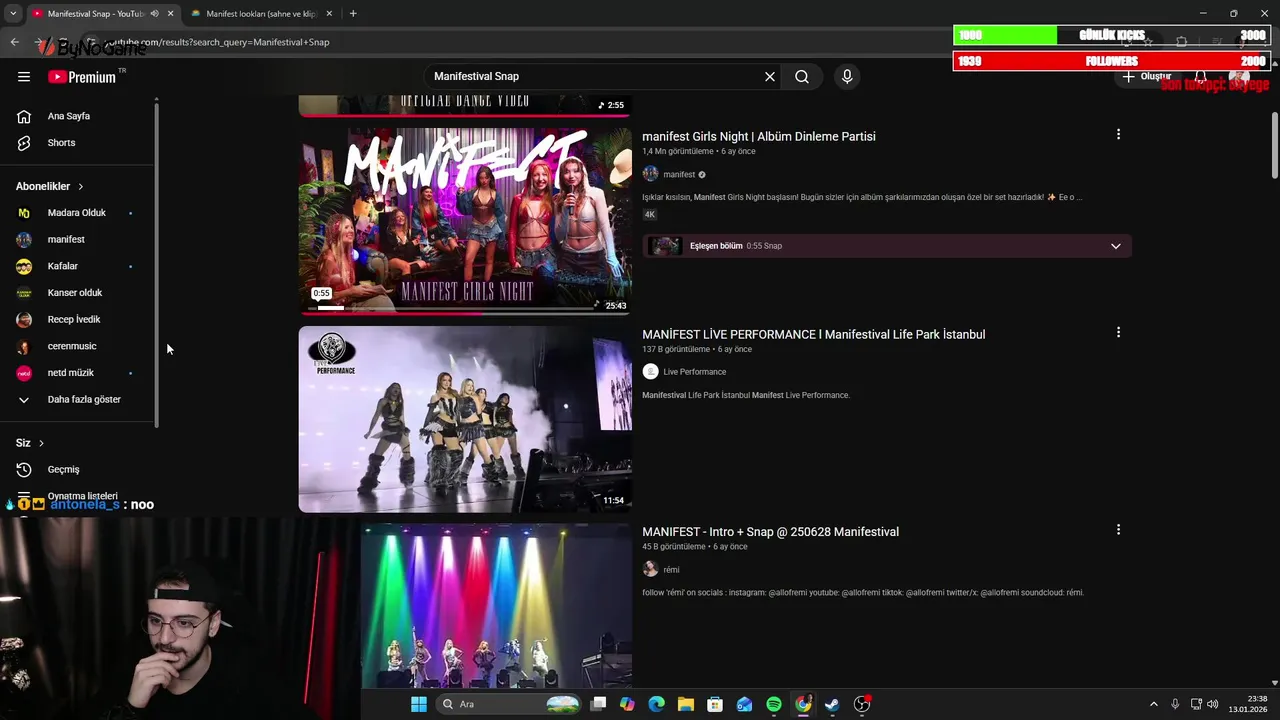Screen dimensions: 1280x720
Task: Open Spotify from the taskbar
Action: click(774, 704)
